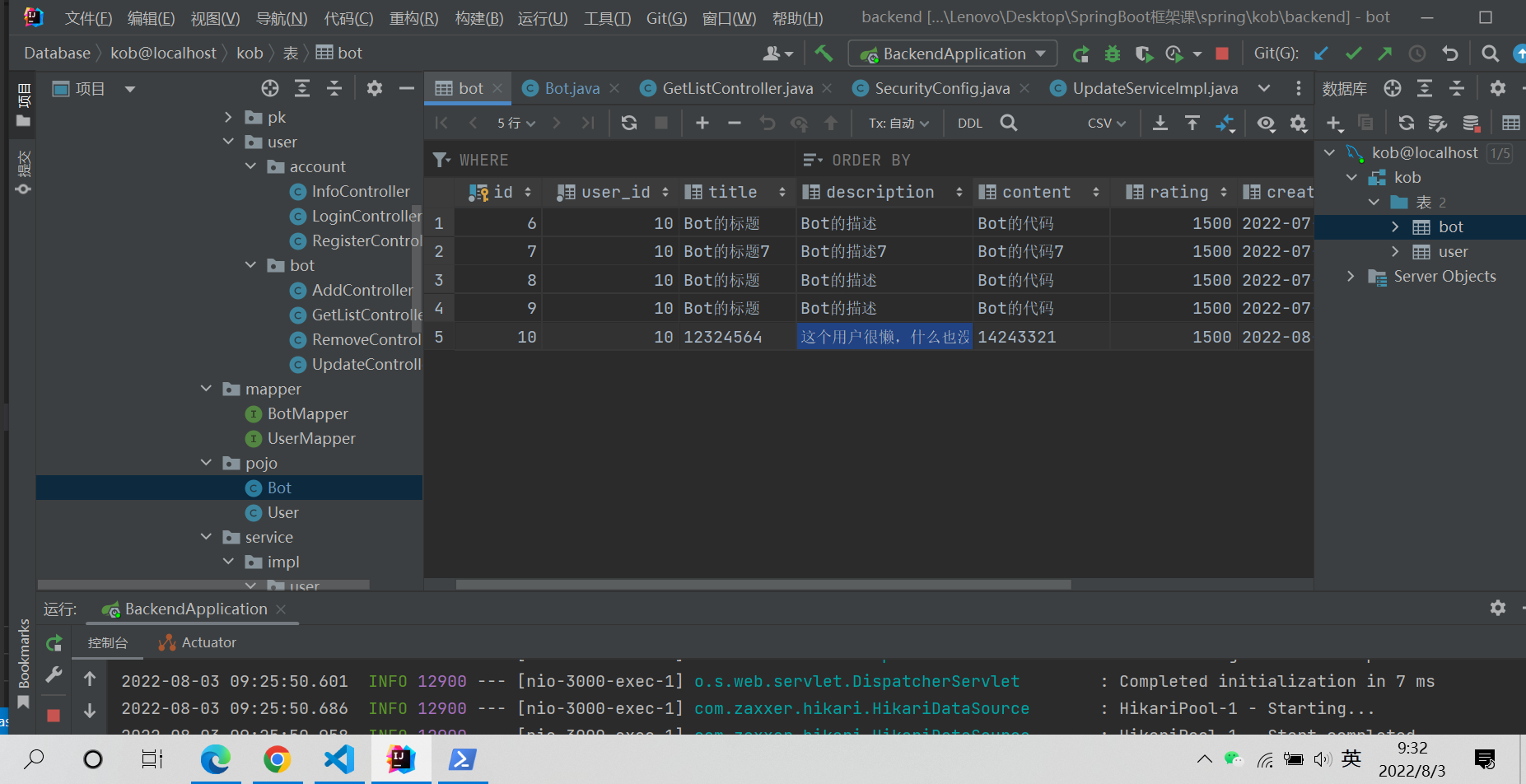Expand the Server Objects tree node
Image resolution: width=1526 pixels, height=784 pixels.
pos(1351,277)
